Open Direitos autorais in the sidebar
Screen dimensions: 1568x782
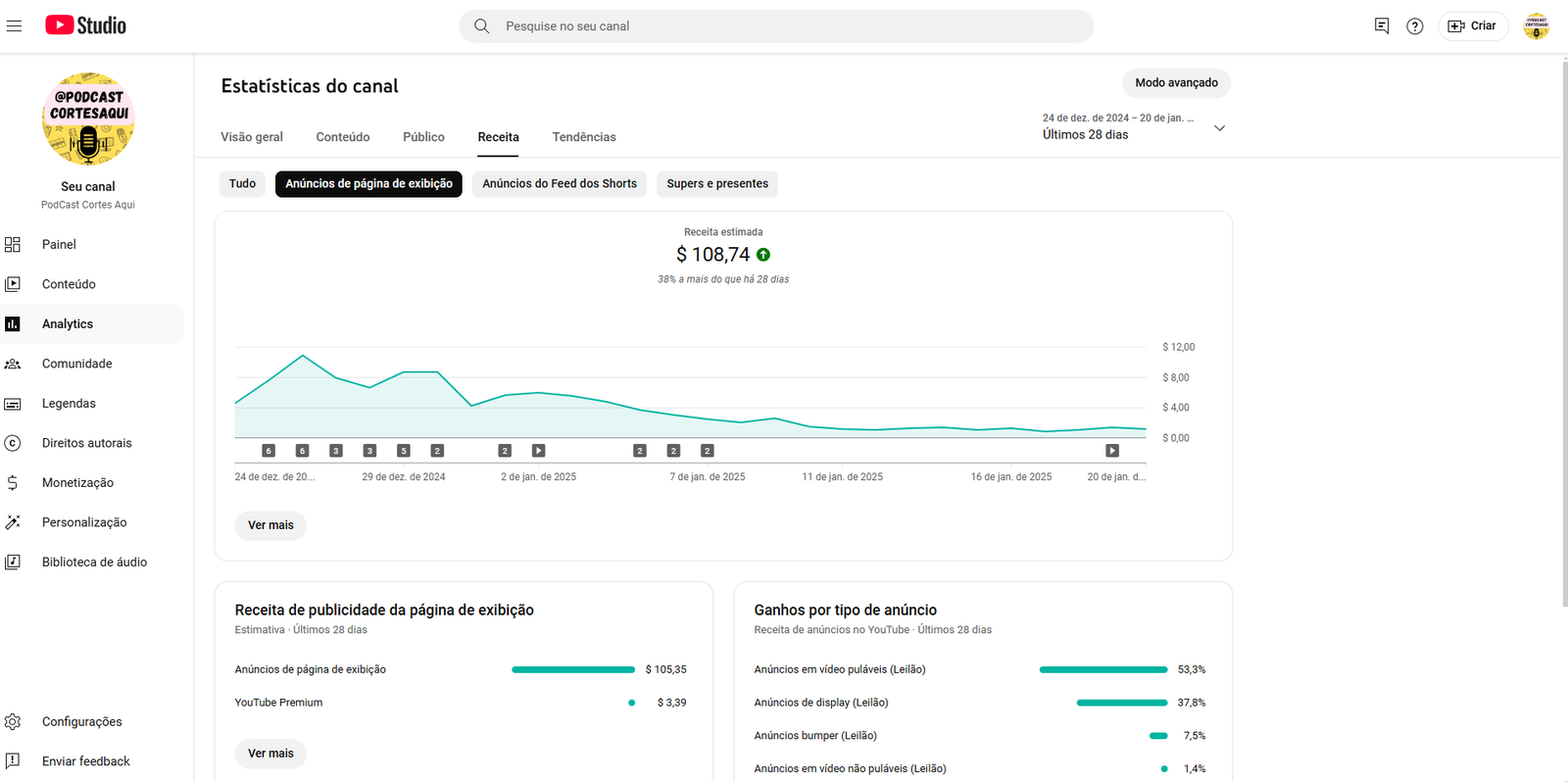(86, 443)
